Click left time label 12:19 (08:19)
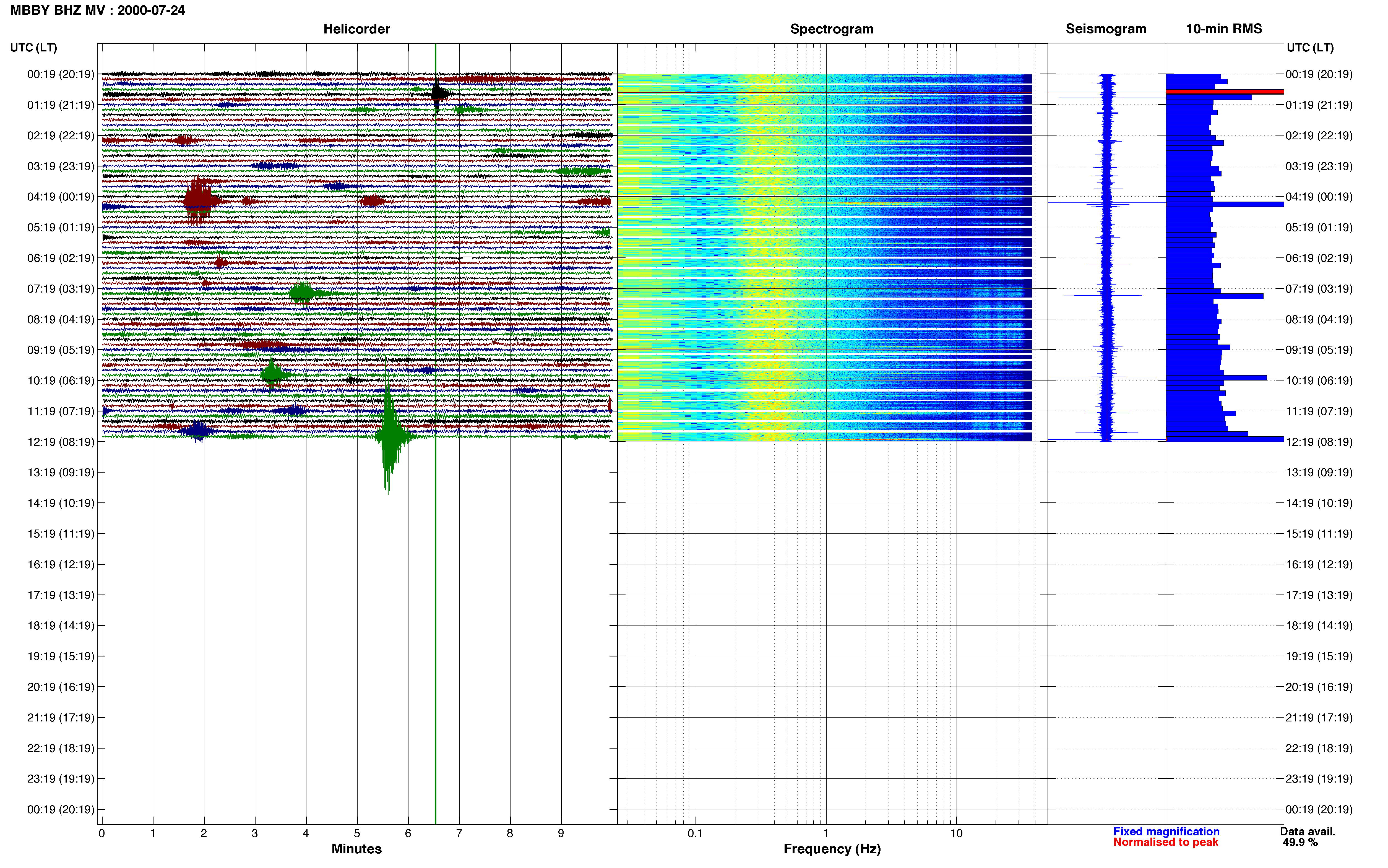 [60, 442]
